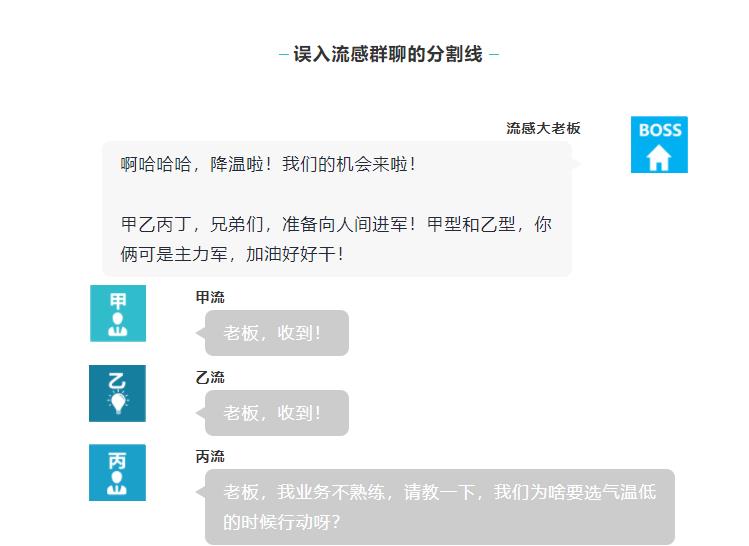Click the 误入流感群聊的分割线 heading
The width and height of the screenshot is (749, 546).
(388, 54)
